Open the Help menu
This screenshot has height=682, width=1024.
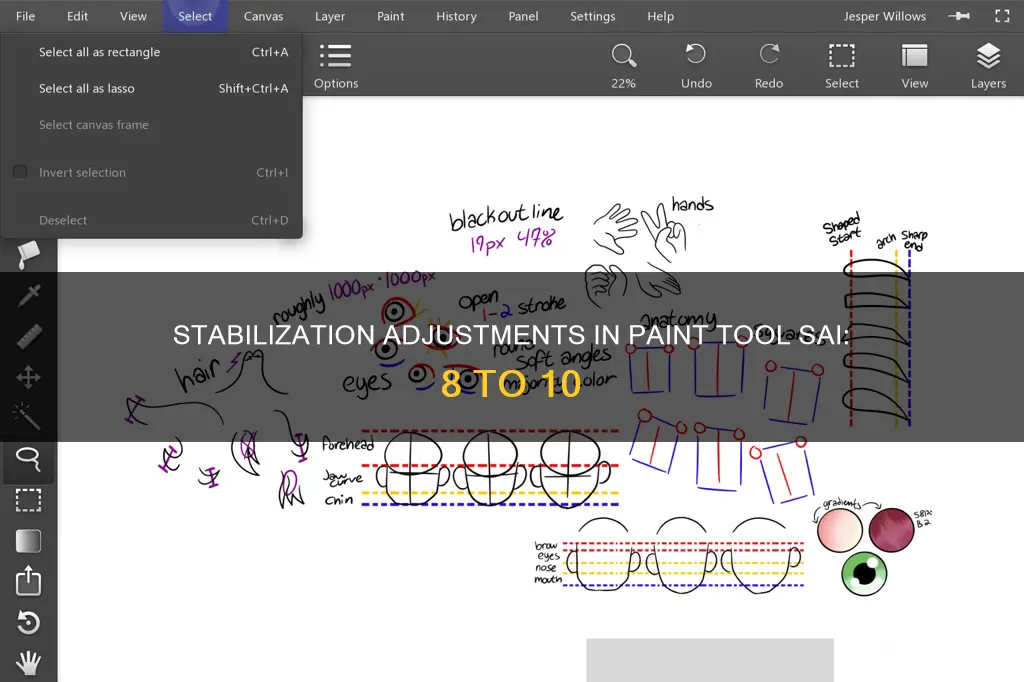660,16
